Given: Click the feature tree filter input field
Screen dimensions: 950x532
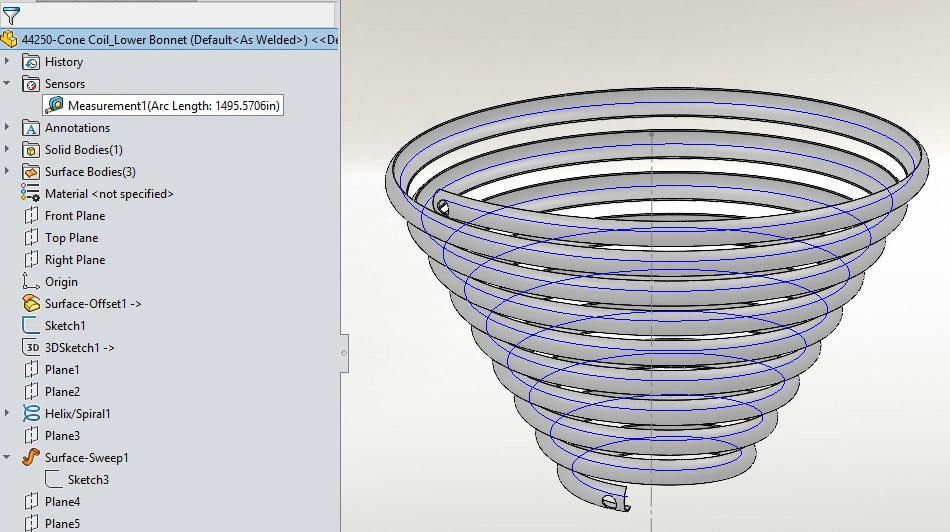Looking at the screenshot, I should coord(180,15).
